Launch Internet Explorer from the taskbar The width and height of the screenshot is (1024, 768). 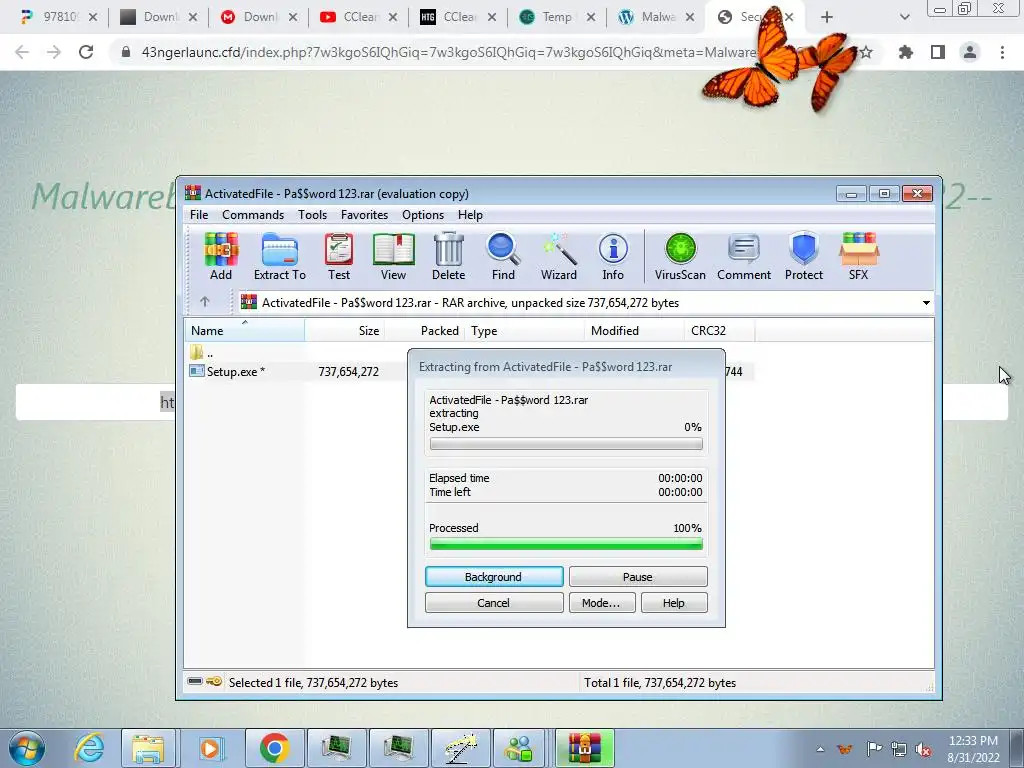tap(89, 748)
